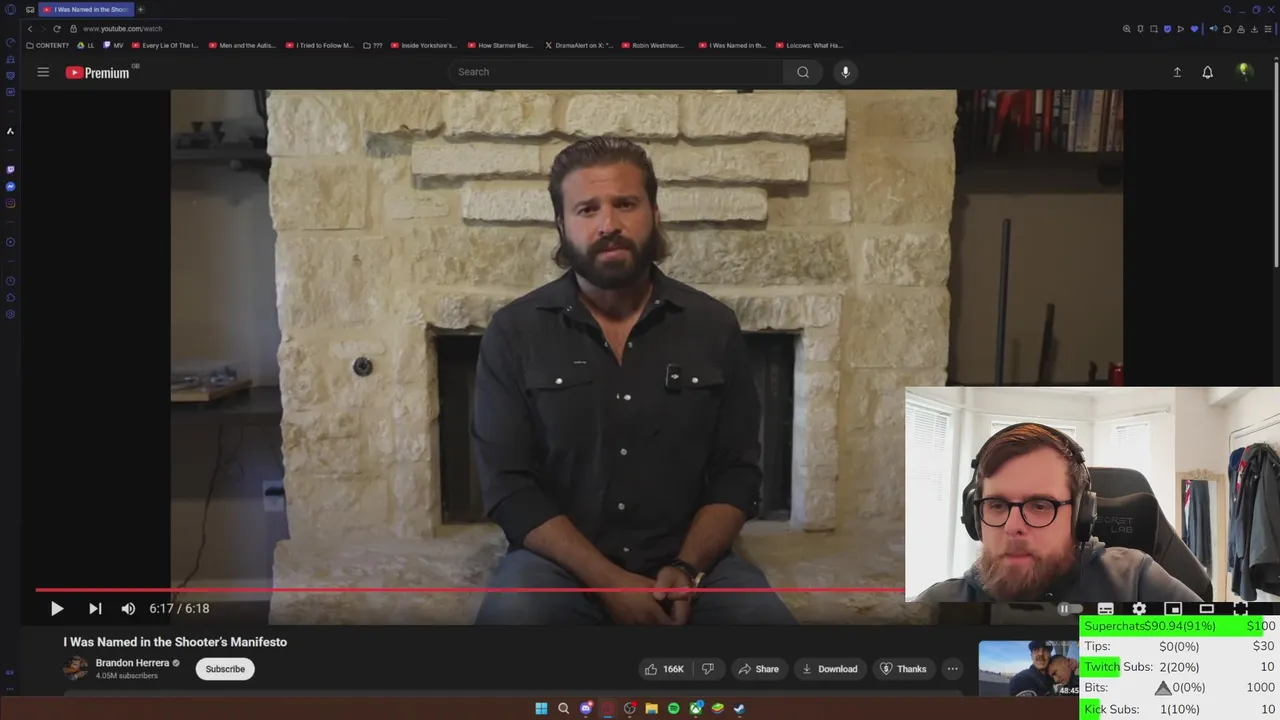This screenshot has width=1280, height=720.
Task: Open 'Men and the Autis...' bookmark
Action: [241, 45]
